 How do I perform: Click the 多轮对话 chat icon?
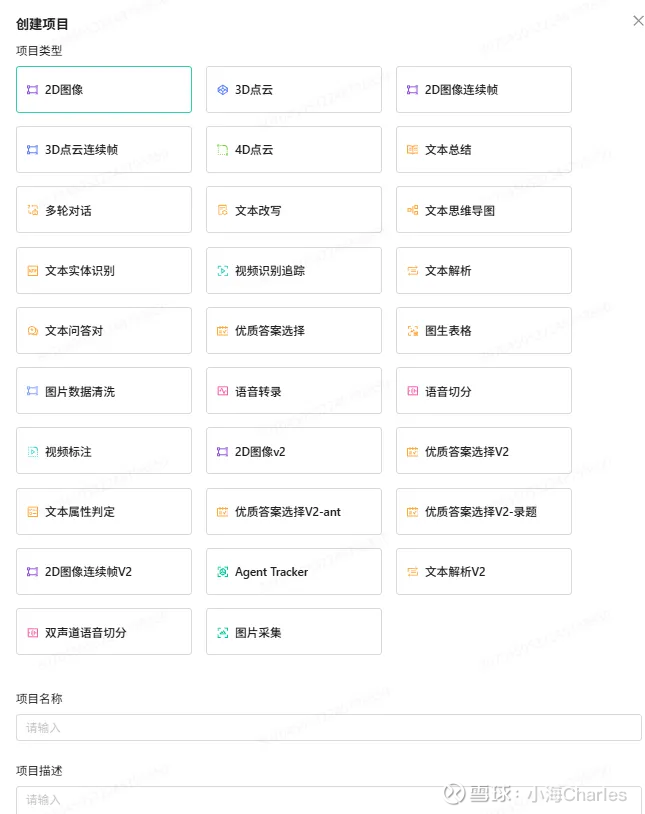point(33,210)
